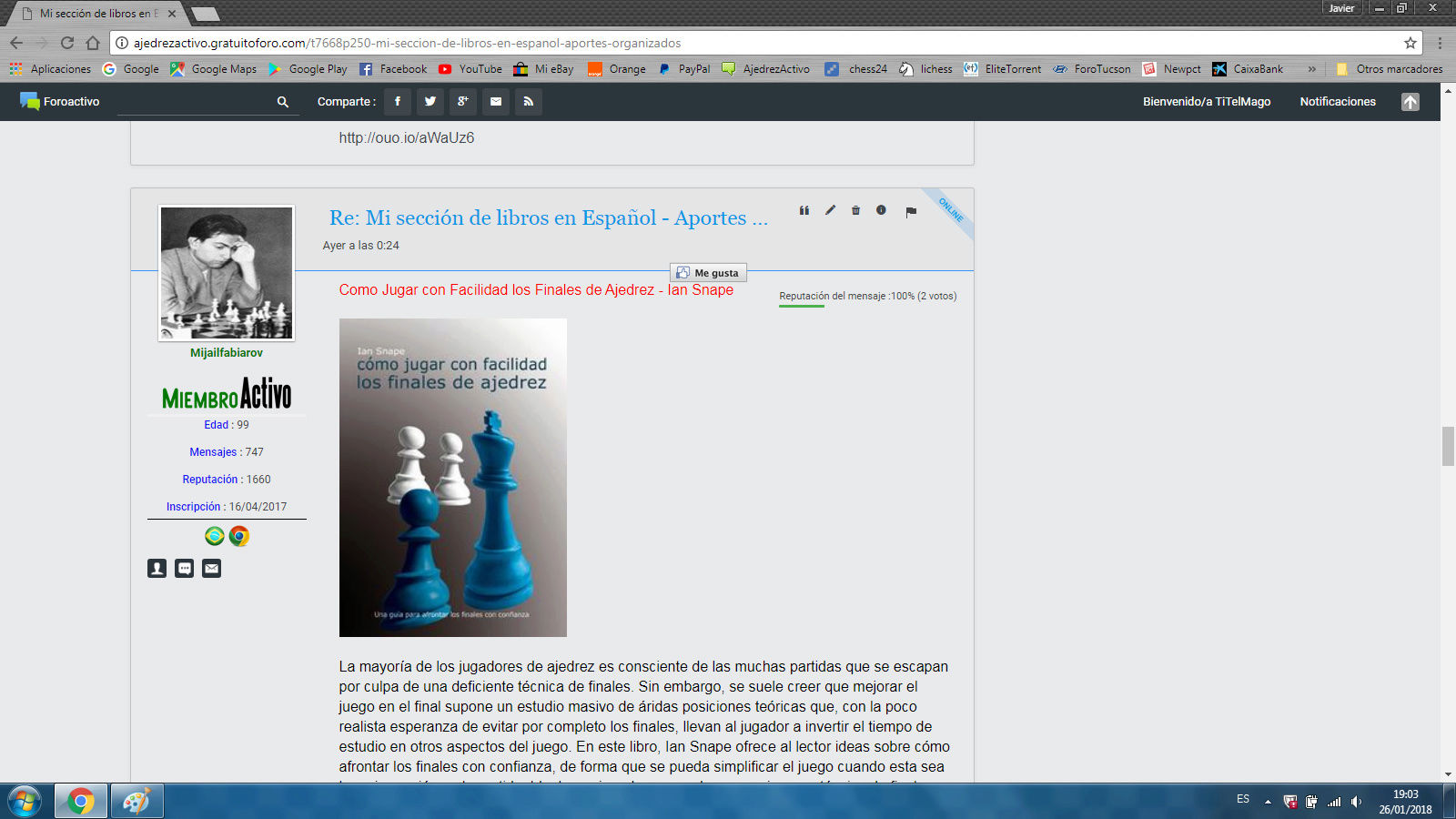Image resolution: width=1456 pixels, height=819 pixels.
Task: Jump to top with the up-arrow button
Action: click(1410, 102)
